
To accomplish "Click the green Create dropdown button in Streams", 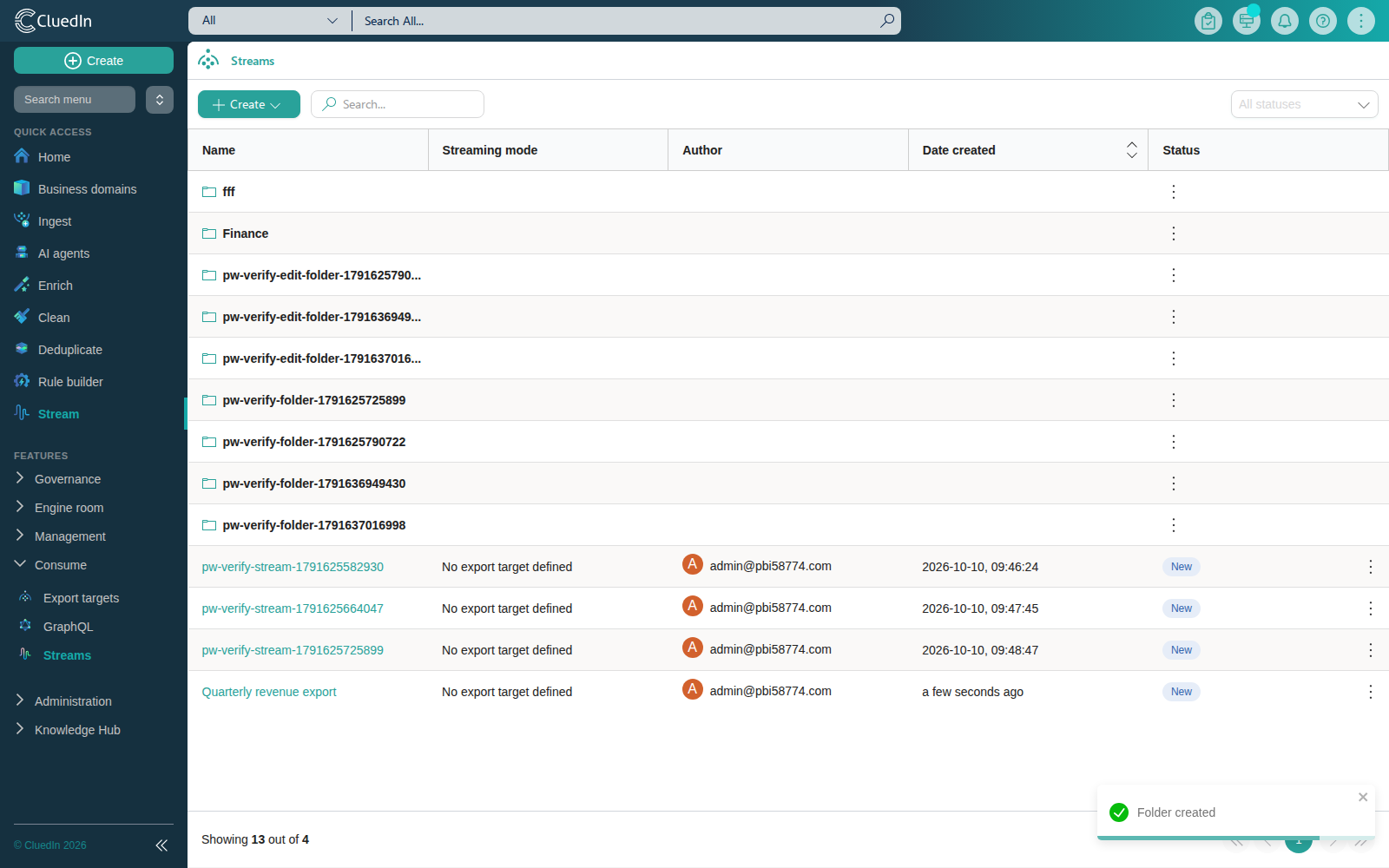I will tap(249, 104).
